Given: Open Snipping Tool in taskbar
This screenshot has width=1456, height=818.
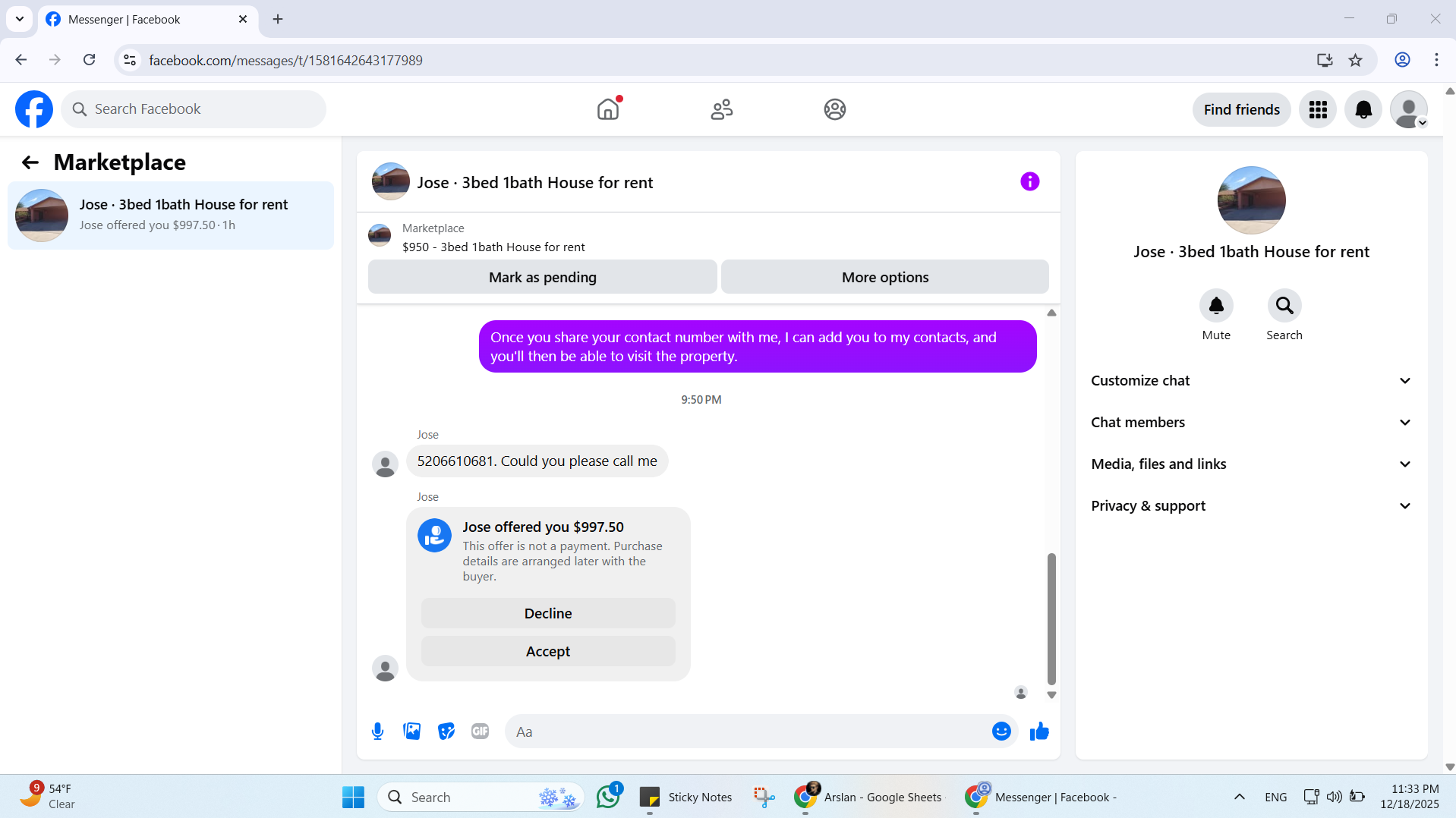Looking at the screenshot, I should [x=764, y=797].
